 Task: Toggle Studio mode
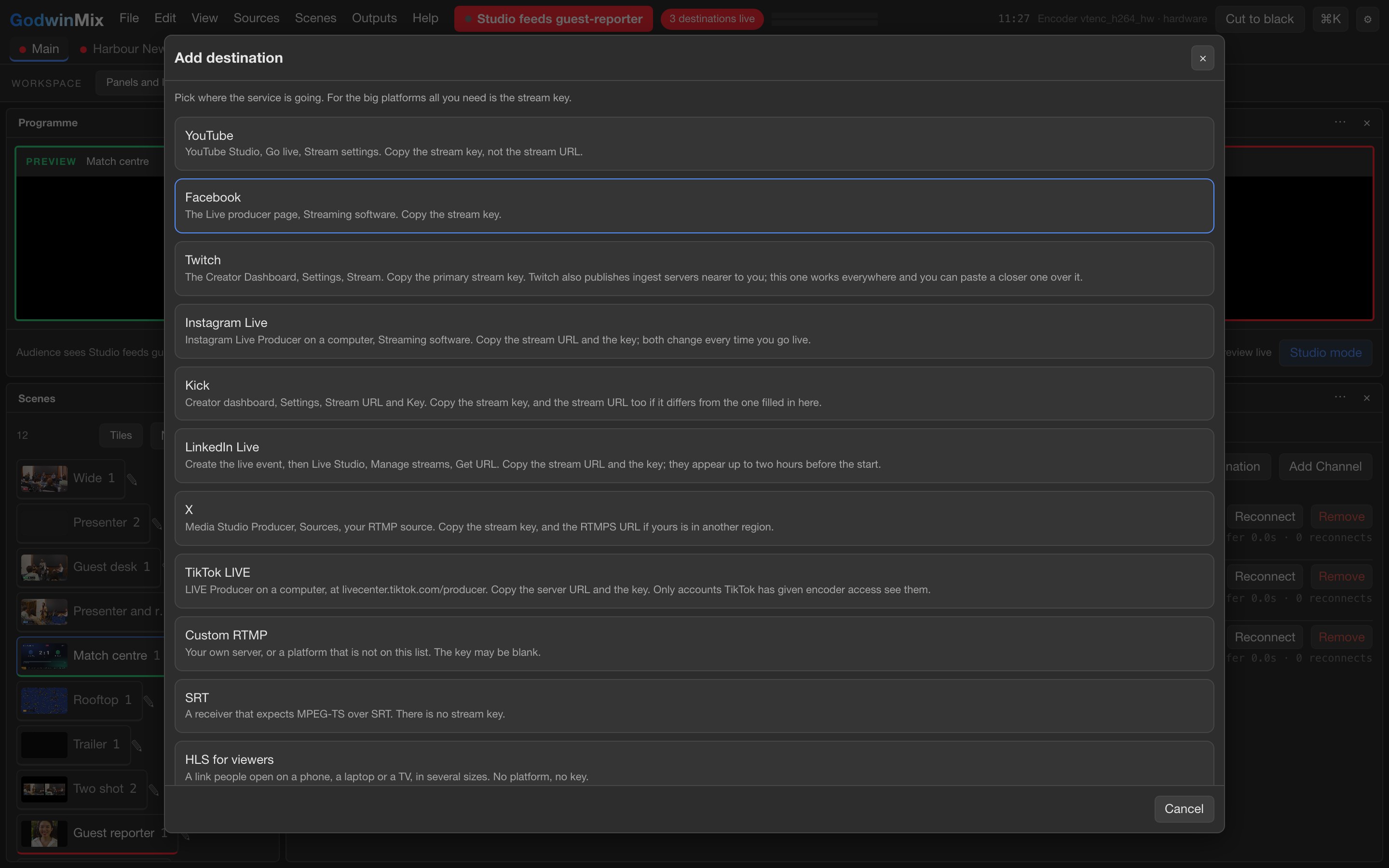pos(1325,353)
